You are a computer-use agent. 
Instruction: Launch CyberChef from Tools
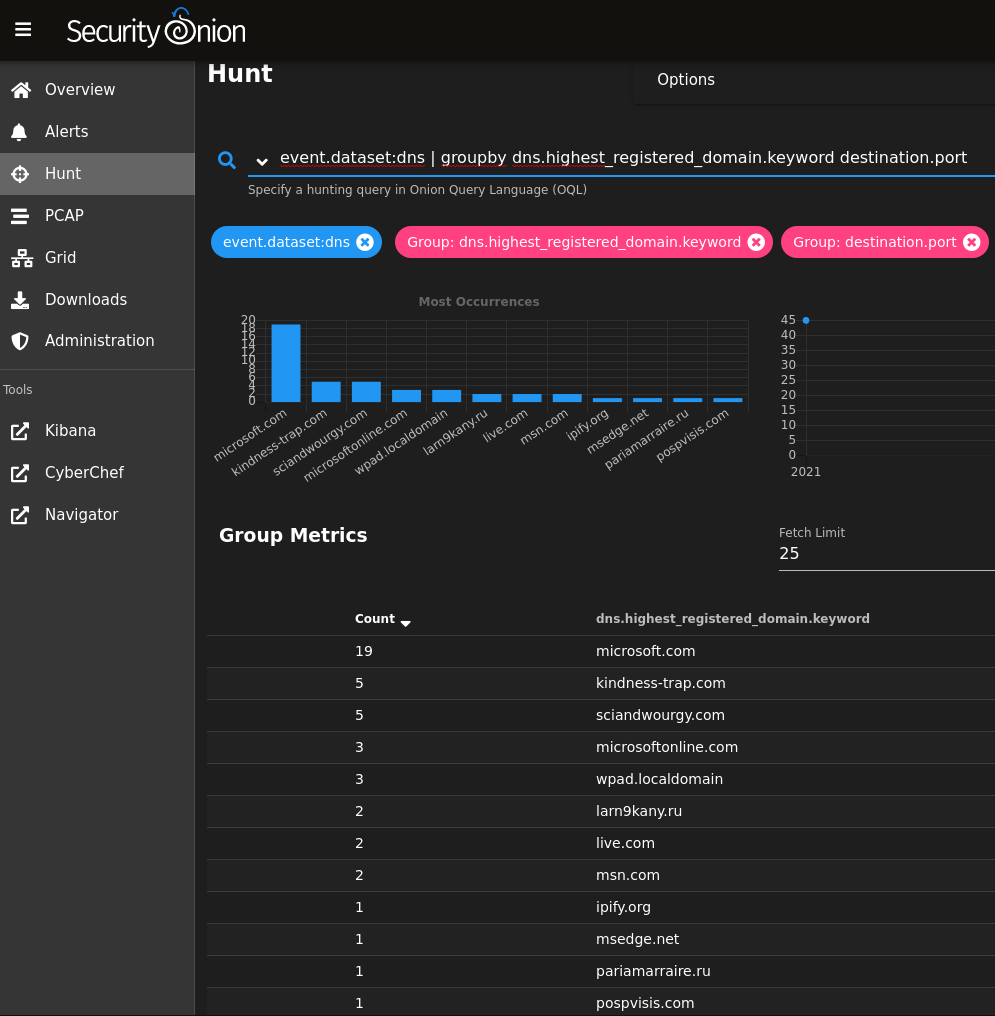click(97, 473)
